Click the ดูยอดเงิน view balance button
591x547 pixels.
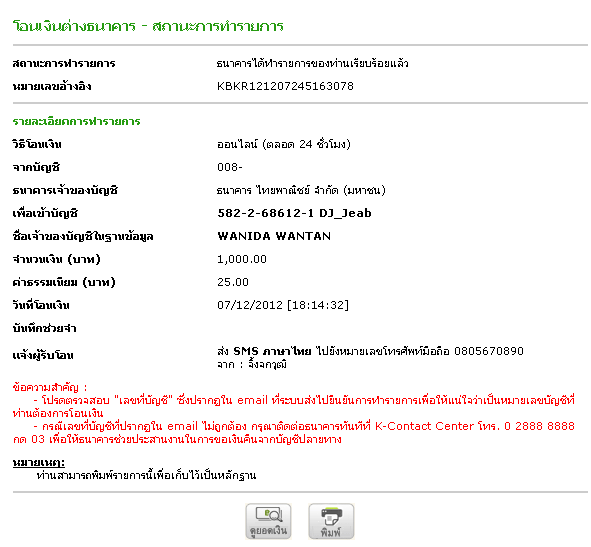tap(268, 521)
